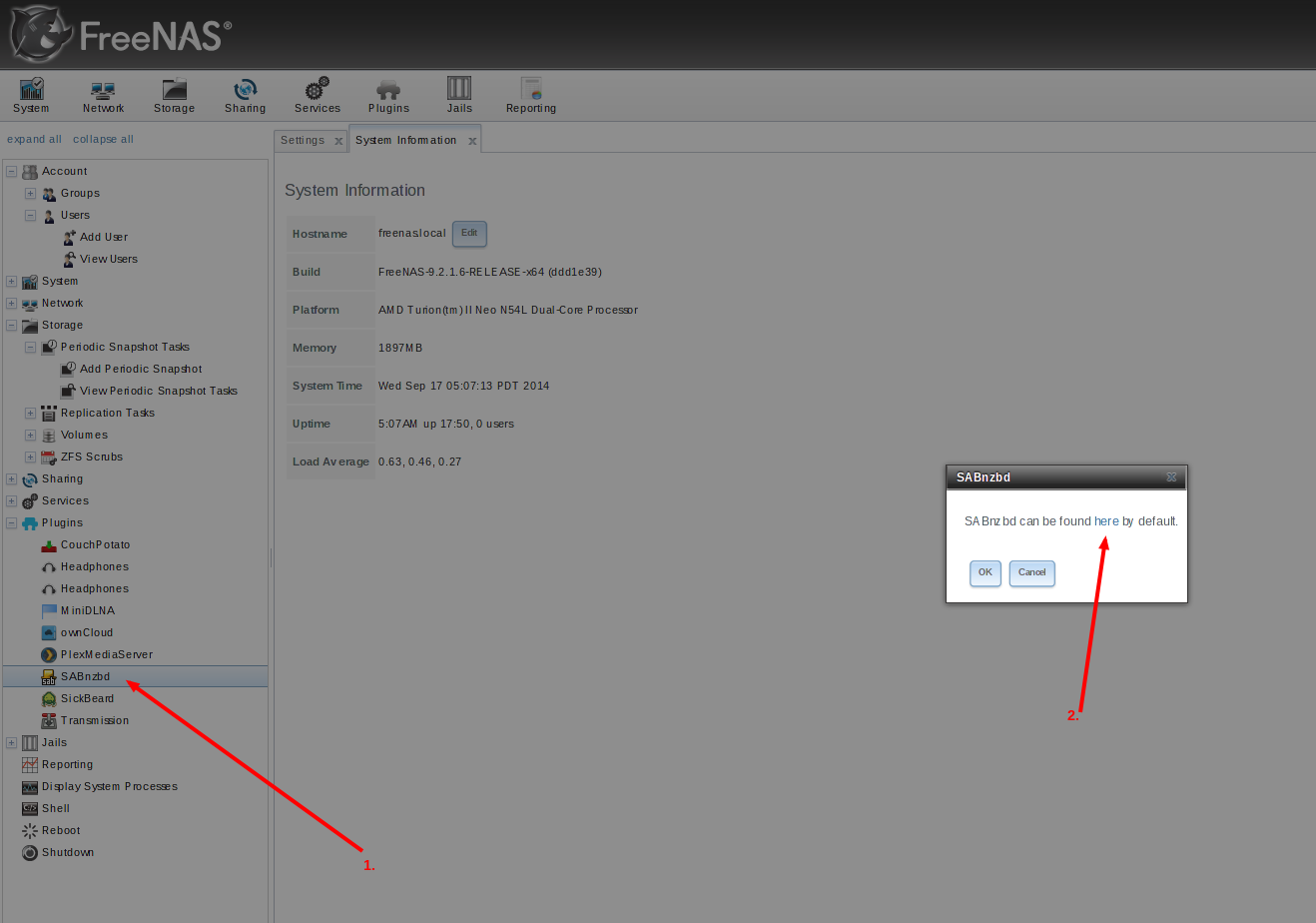Click the MiniDLNA plugin icon
1316x923 pixels.
pos(49,611)
